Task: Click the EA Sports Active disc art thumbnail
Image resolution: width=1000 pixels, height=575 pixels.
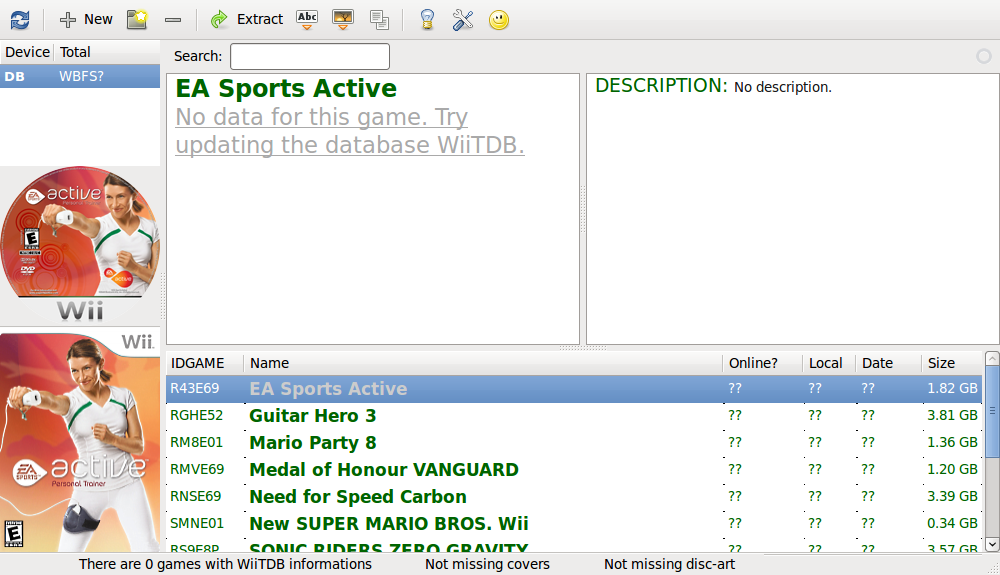Action: (x=80, y=245)
